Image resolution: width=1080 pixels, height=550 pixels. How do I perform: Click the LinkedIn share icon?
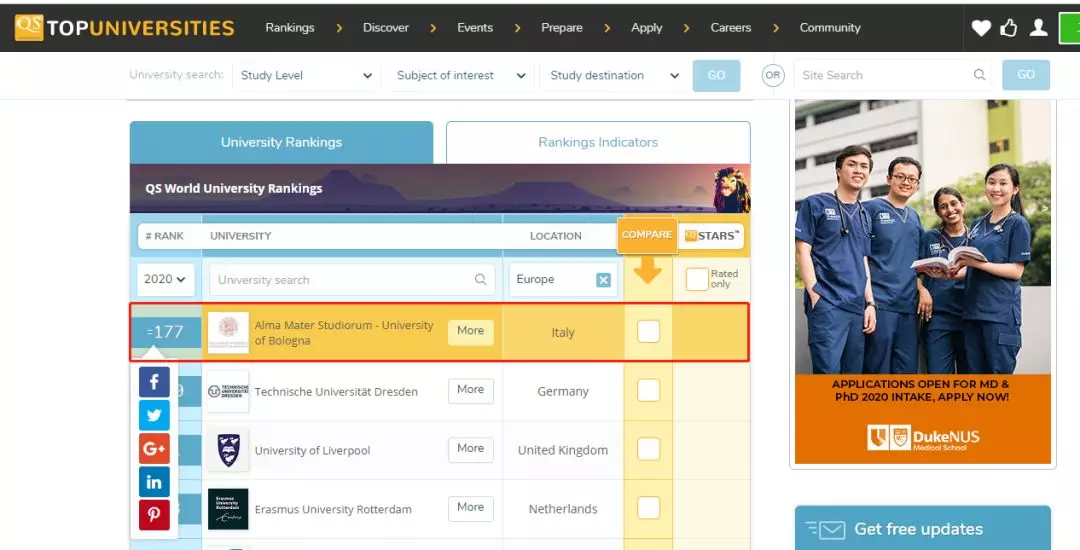154,482
